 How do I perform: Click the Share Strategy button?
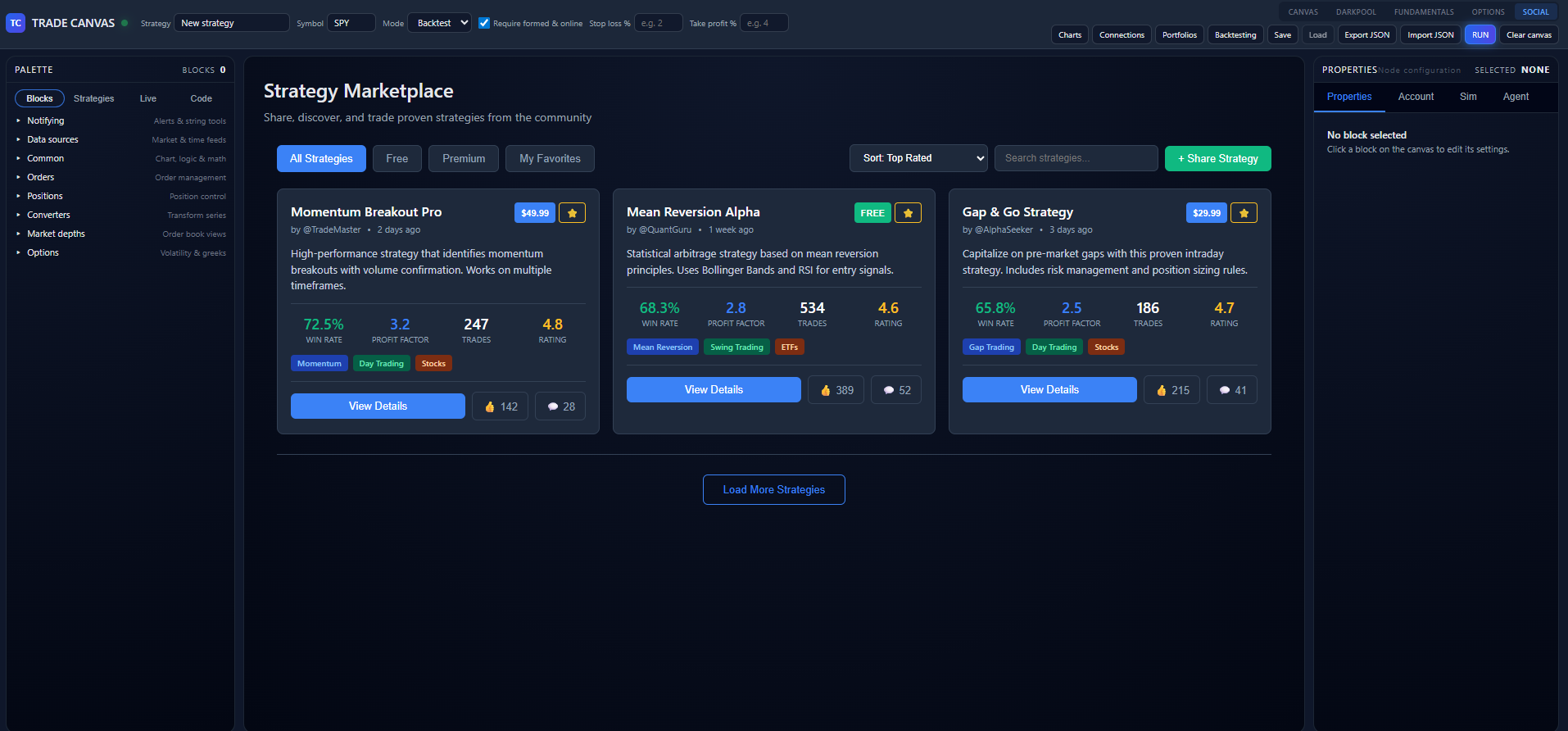tap(1217, 159)
